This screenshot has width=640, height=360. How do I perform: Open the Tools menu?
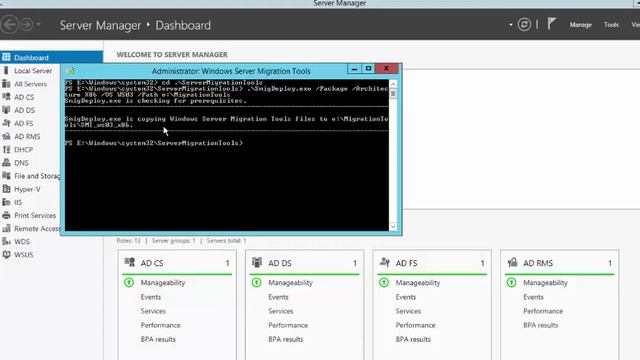click(611, 25)
